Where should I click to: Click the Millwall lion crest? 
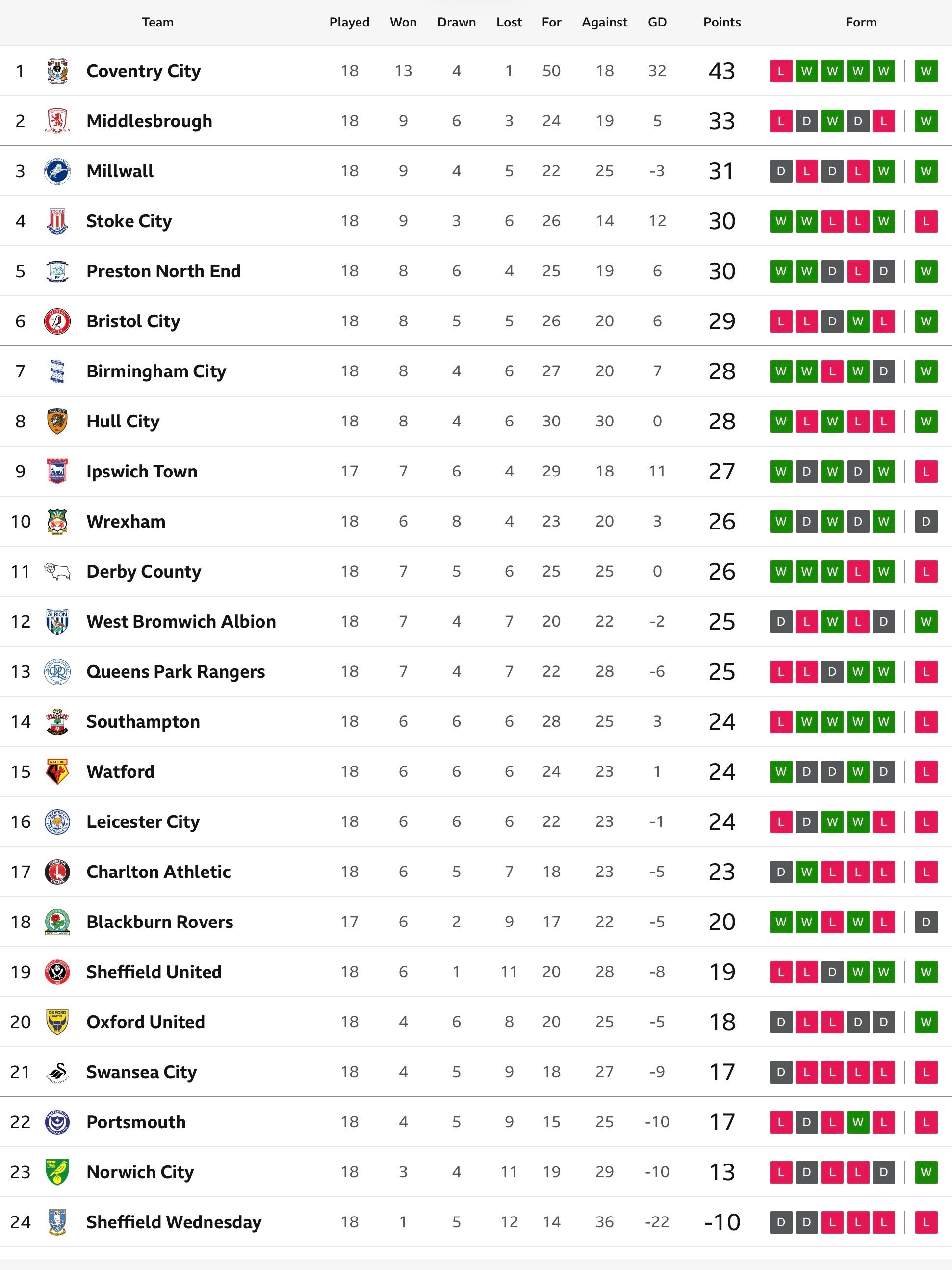pos(57,171)
